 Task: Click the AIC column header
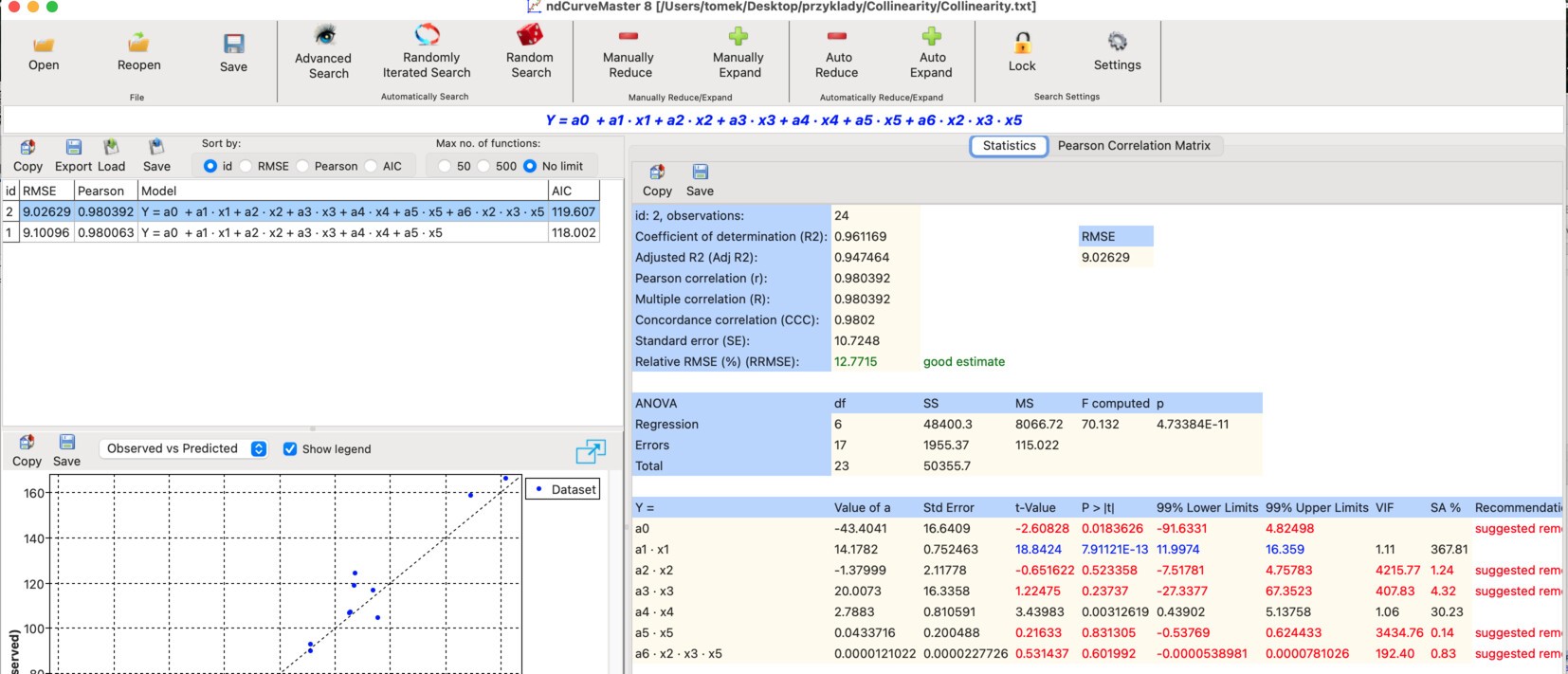click(x=574, y=191)
